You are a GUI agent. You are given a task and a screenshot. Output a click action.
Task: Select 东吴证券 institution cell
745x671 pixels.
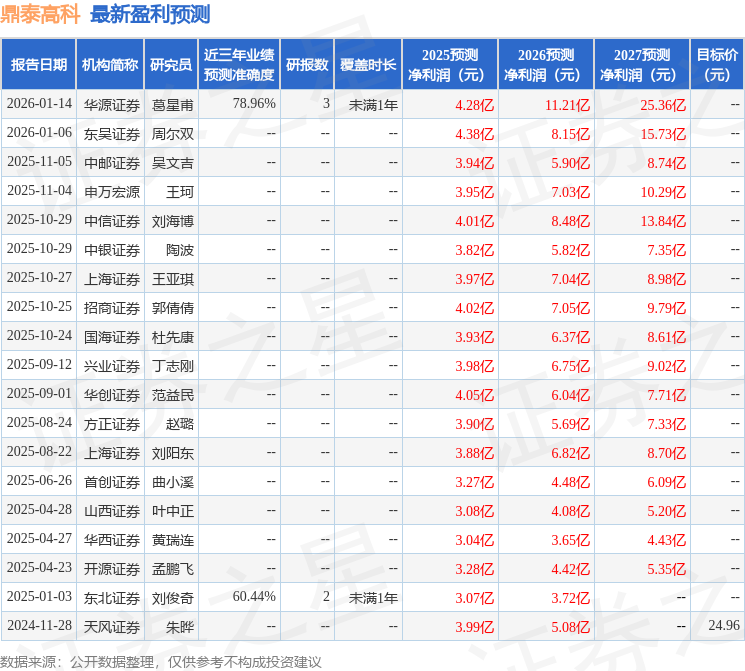click(112, 134)
